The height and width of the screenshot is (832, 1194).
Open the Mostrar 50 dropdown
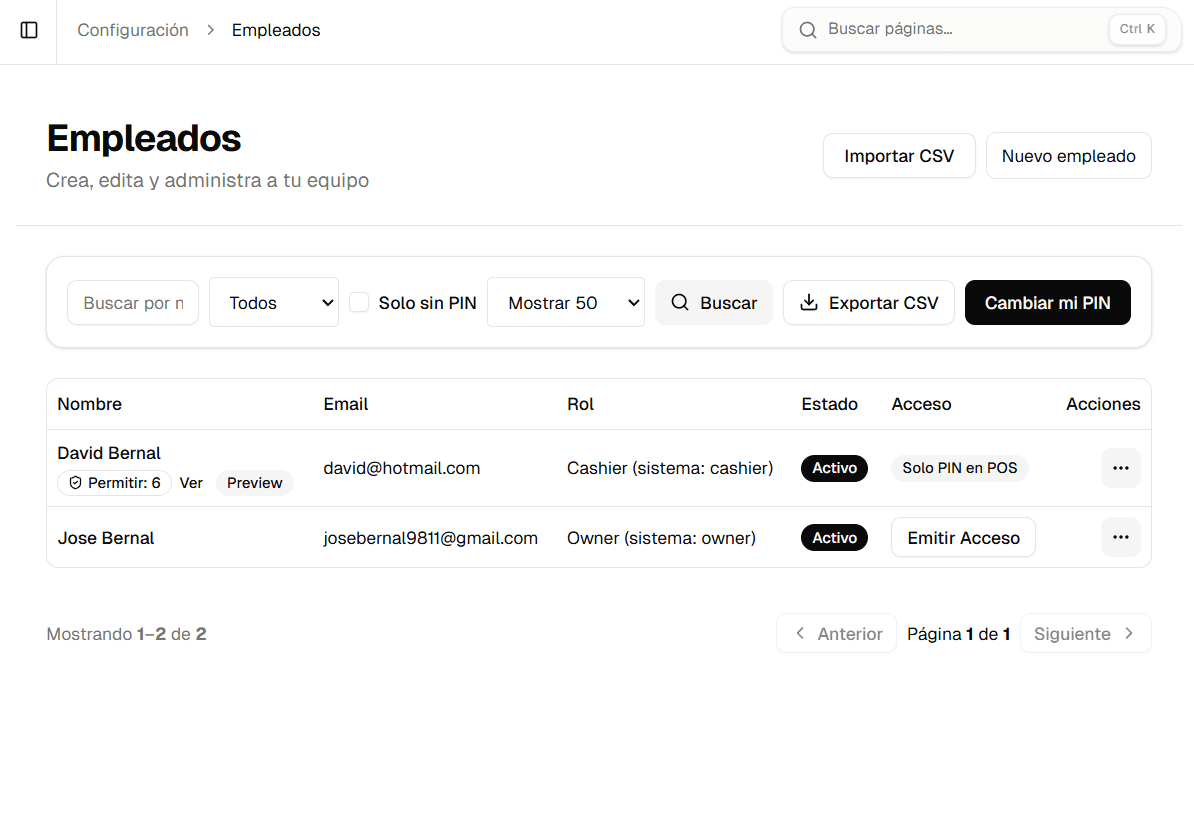click(x=566, y=302)
